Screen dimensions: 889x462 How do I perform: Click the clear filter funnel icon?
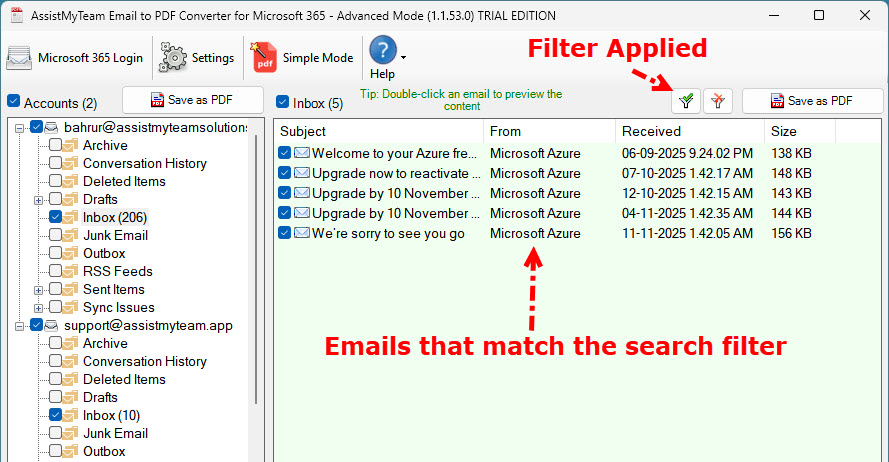point(718,101)
